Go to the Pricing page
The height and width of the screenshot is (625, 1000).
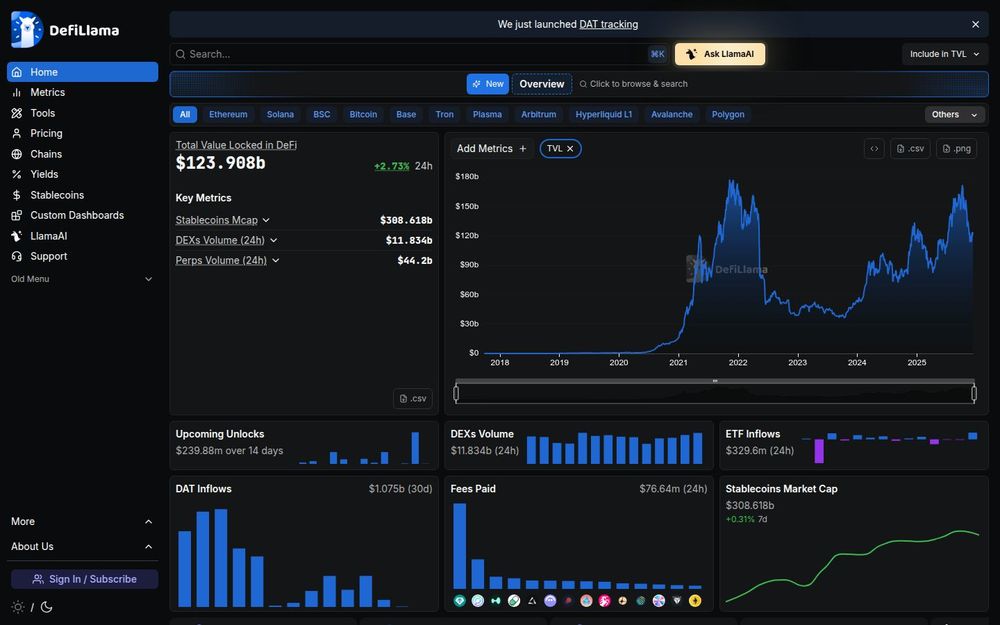82,133
